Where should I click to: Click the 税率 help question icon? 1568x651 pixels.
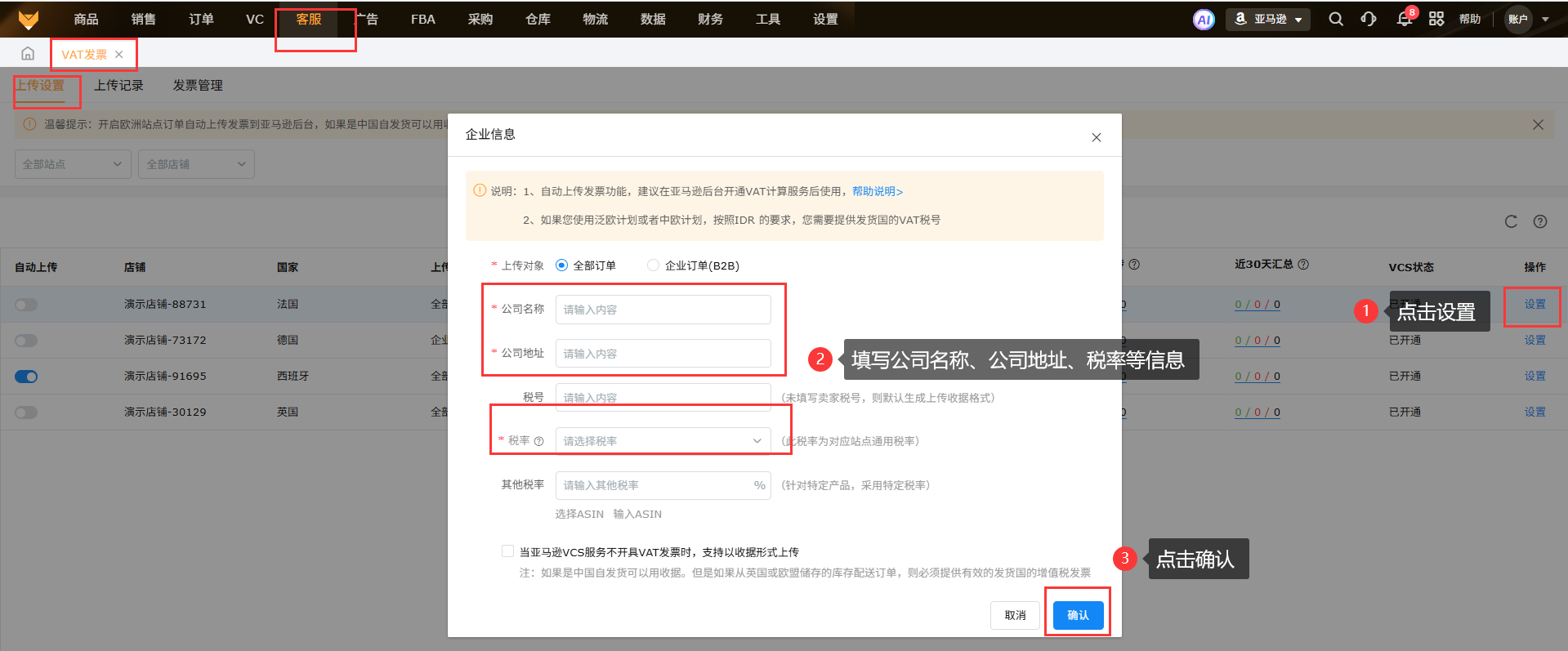pyautogui.click(x=538, y=441)
